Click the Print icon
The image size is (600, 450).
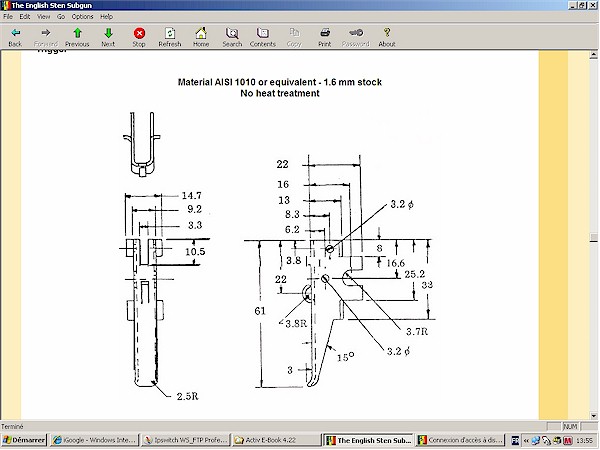coord(325,33)
